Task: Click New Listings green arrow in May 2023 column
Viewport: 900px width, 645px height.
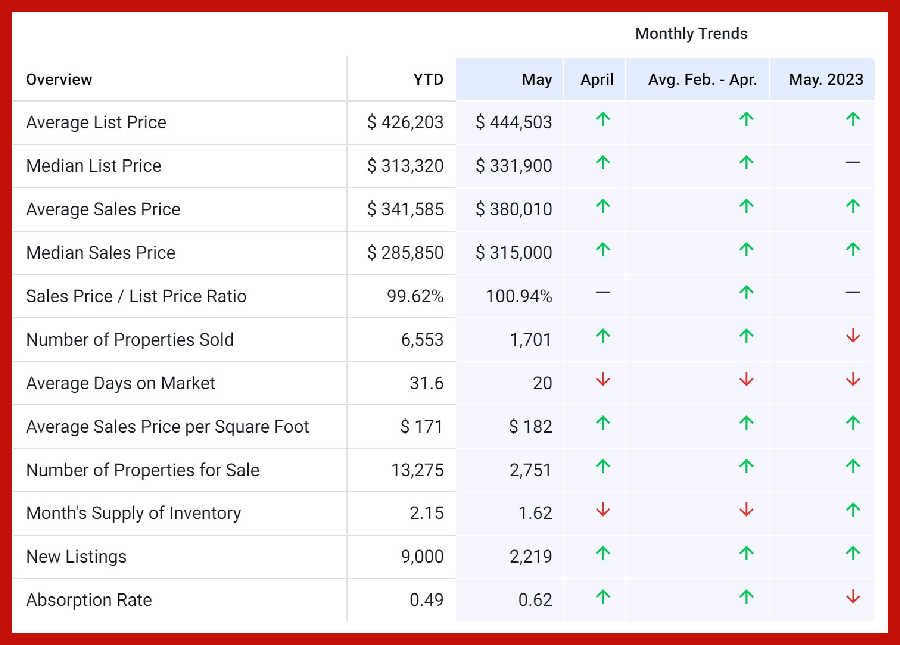Action: [852, 554]
